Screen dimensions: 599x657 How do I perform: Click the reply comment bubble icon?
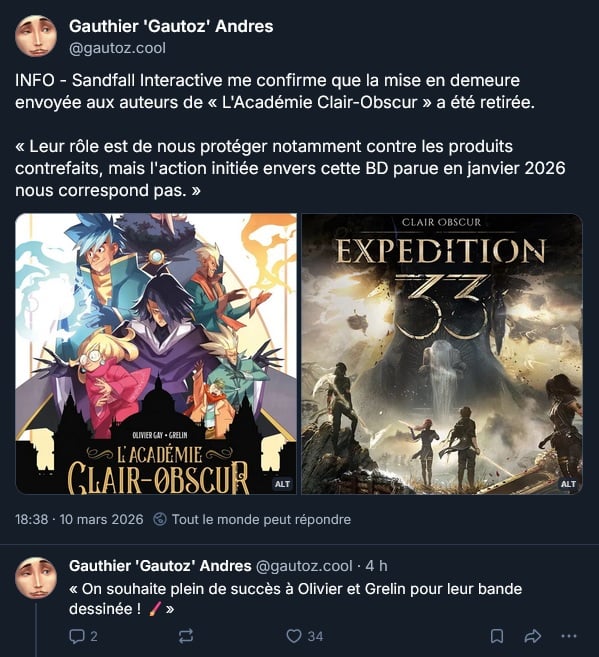pos(77,636)
